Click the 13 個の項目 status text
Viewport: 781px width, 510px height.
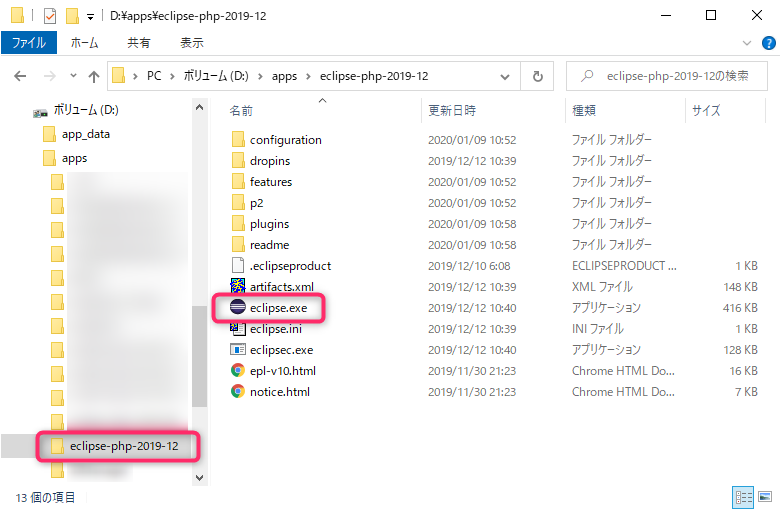[x=45, y=497]
